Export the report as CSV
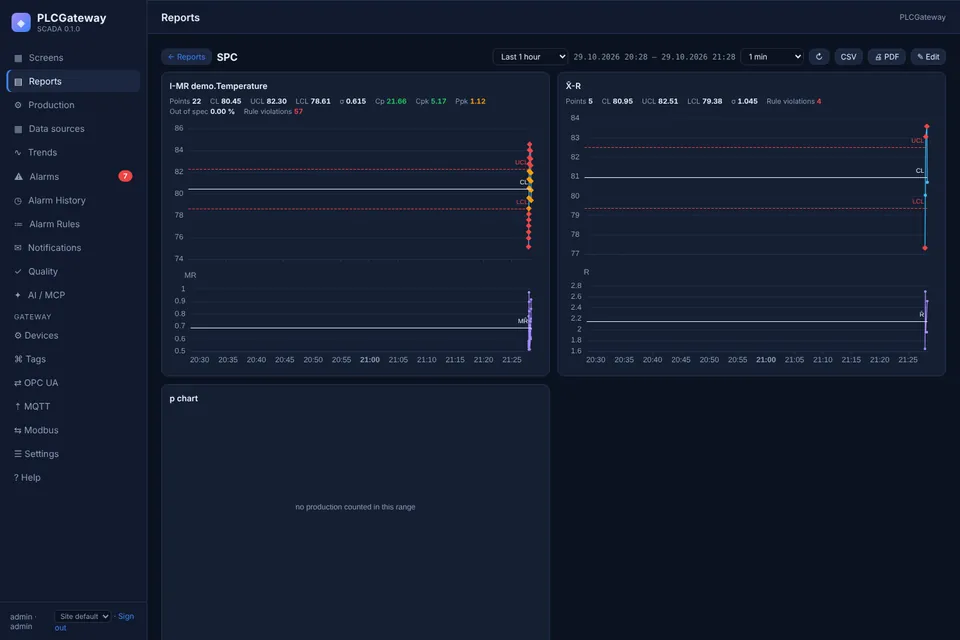 point(848,57)
